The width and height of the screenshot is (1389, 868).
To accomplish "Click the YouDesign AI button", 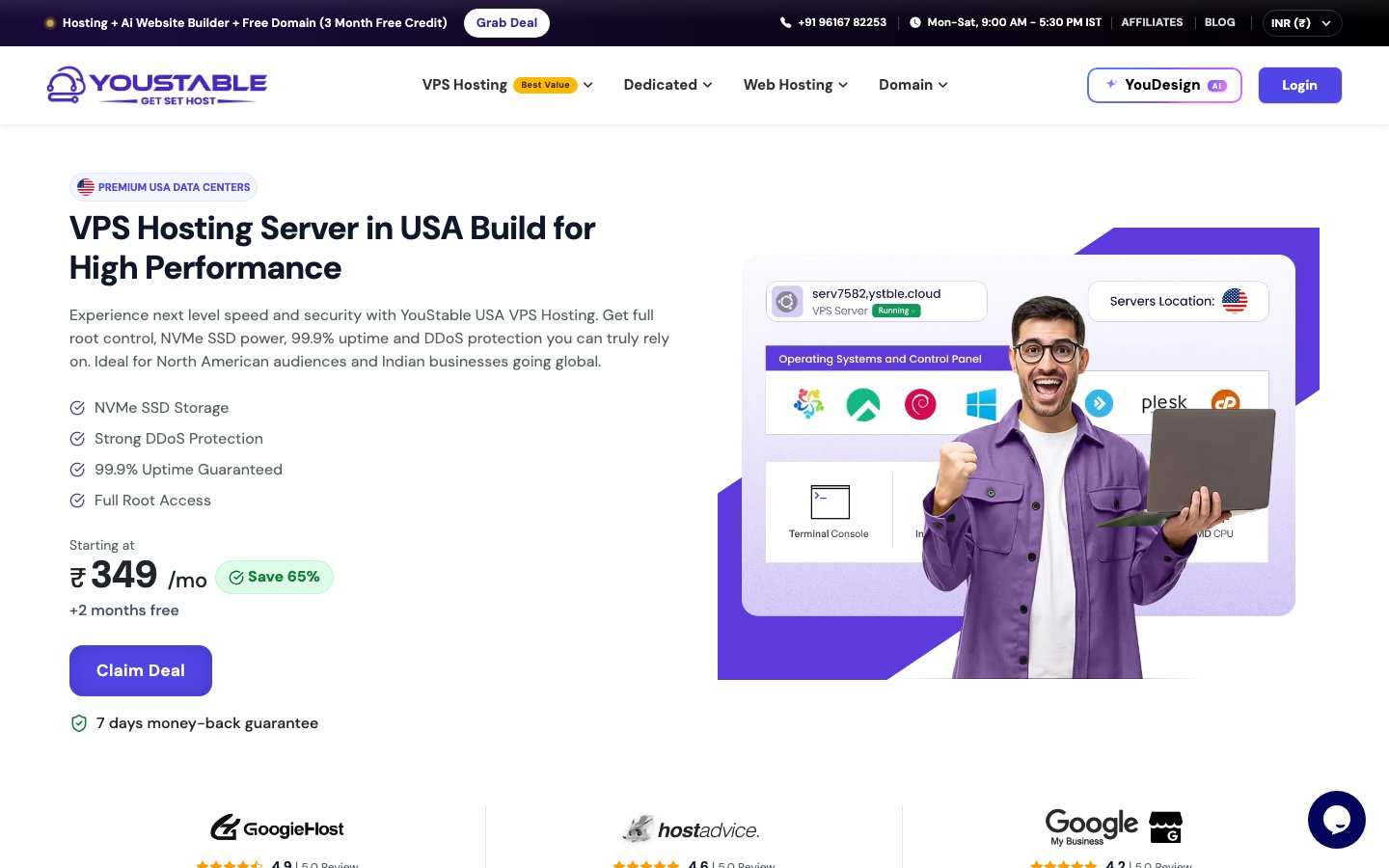I will (1164, 85).
